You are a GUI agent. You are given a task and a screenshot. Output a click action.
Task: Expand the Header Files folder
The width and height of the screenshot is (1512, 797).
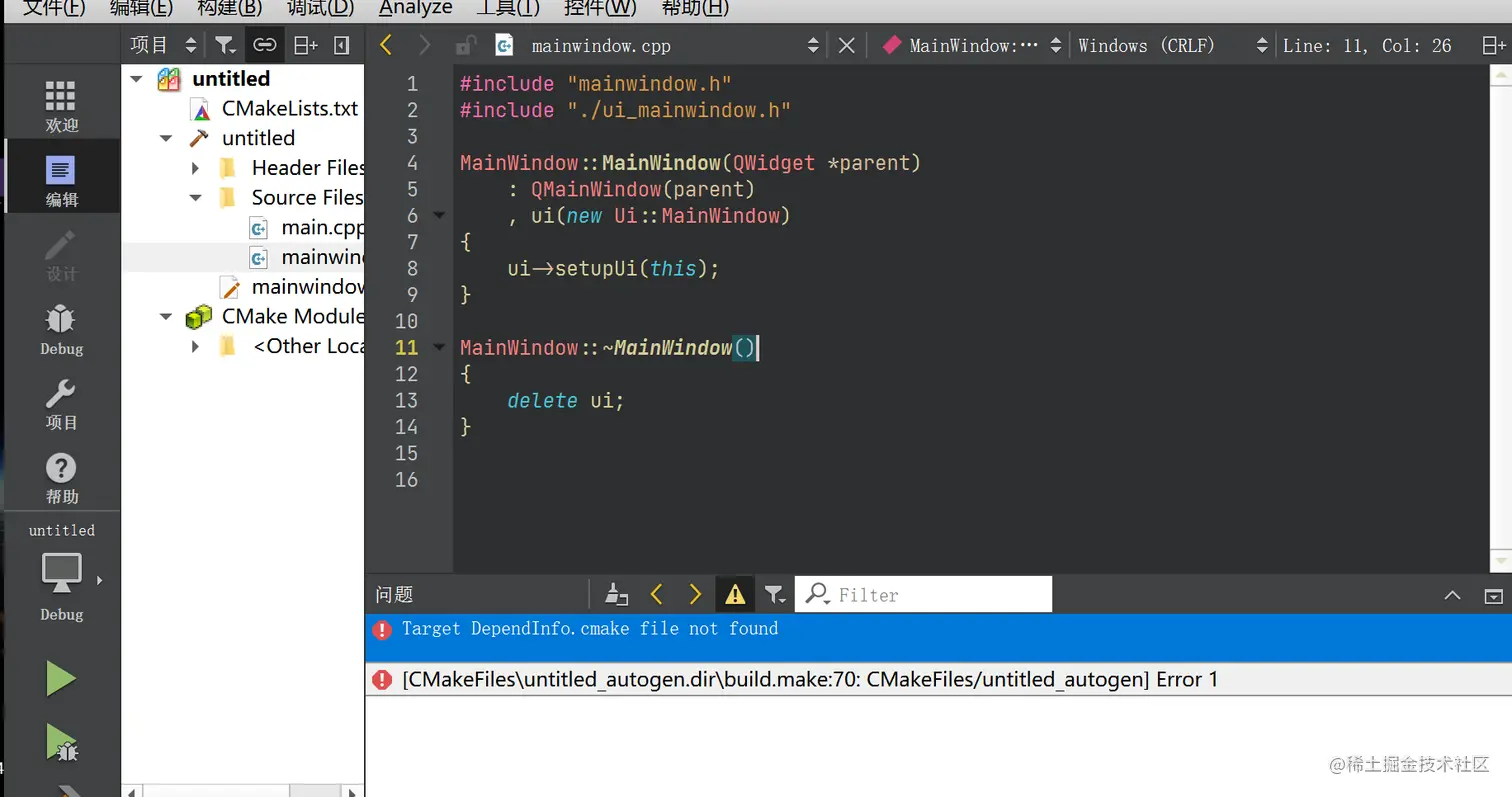196,168
